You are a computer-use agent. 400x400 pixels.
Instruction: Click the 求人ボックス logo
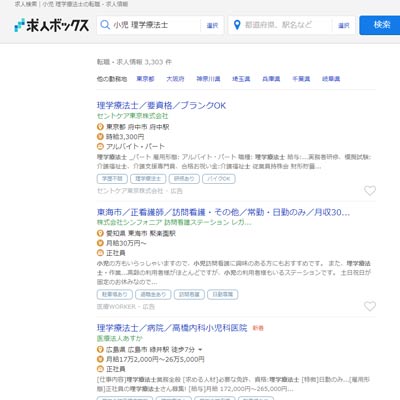pos(52,25)
